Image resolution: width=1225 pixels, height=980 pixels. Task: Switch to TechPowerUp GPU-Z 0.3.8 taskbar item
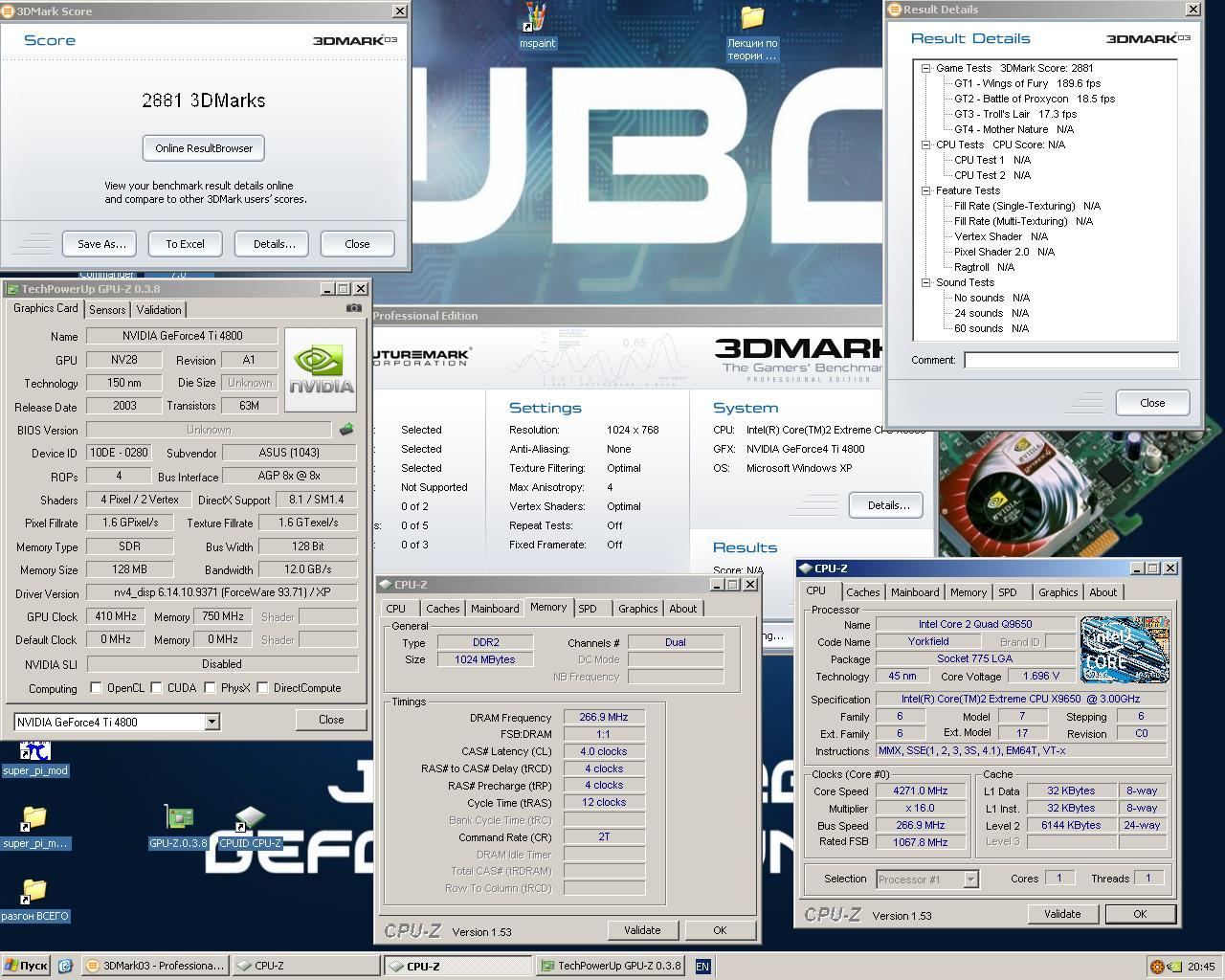pyautogui.click(x=611, y=966)
